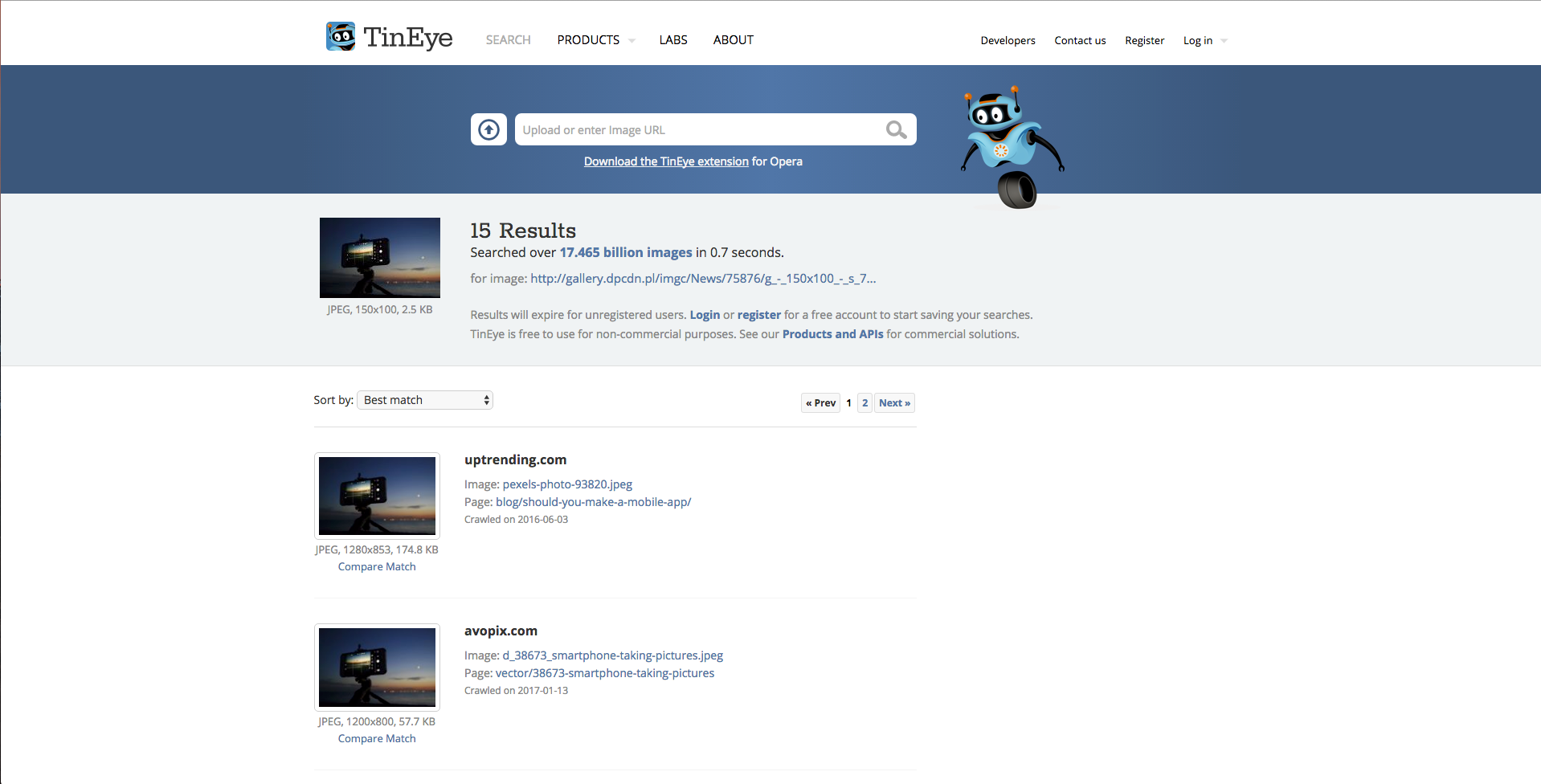
Task: Click the query image thumbnail
Action: tap(380, 258)
